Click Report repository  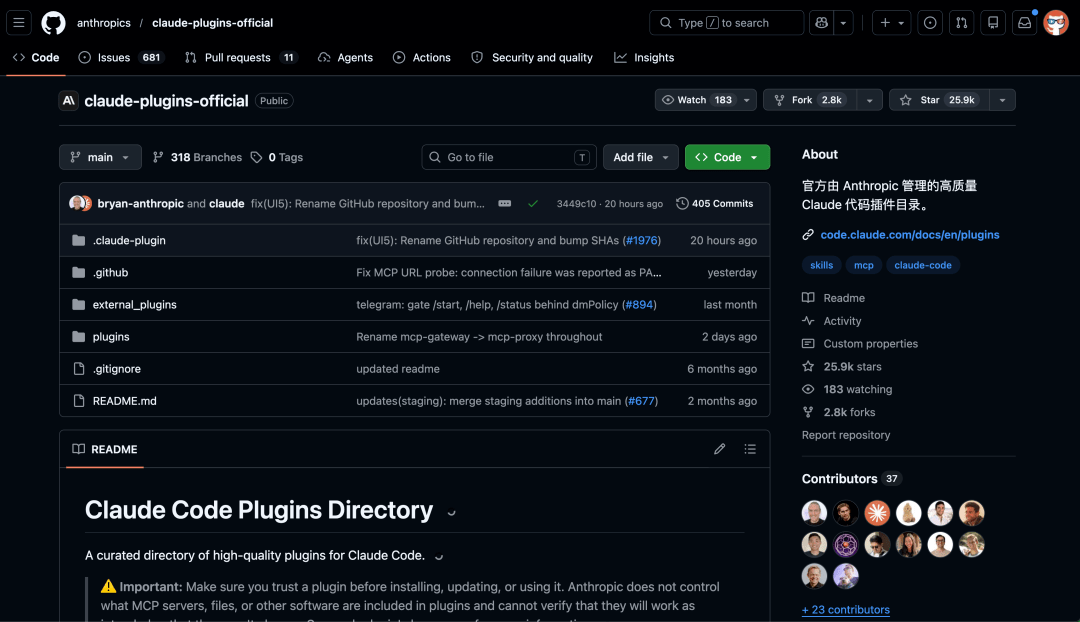(x=846, y=435)
